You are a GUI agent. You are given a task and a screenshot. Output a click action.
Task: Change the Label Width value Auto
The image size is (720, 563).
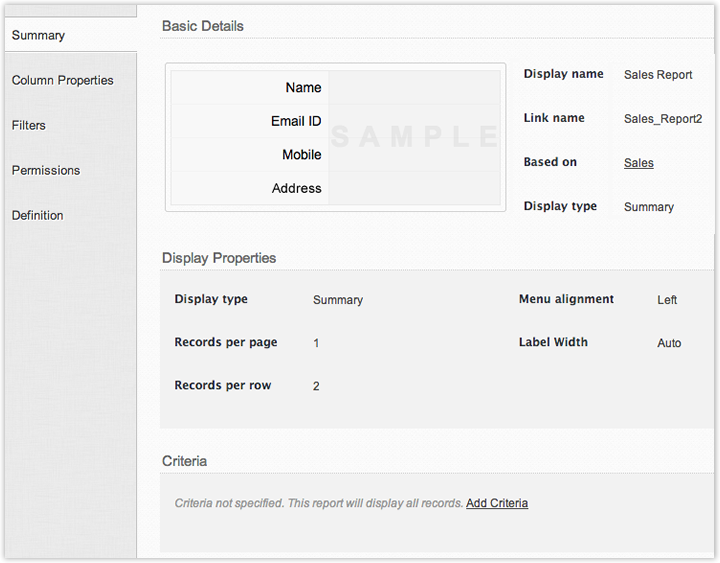(669, 343)
